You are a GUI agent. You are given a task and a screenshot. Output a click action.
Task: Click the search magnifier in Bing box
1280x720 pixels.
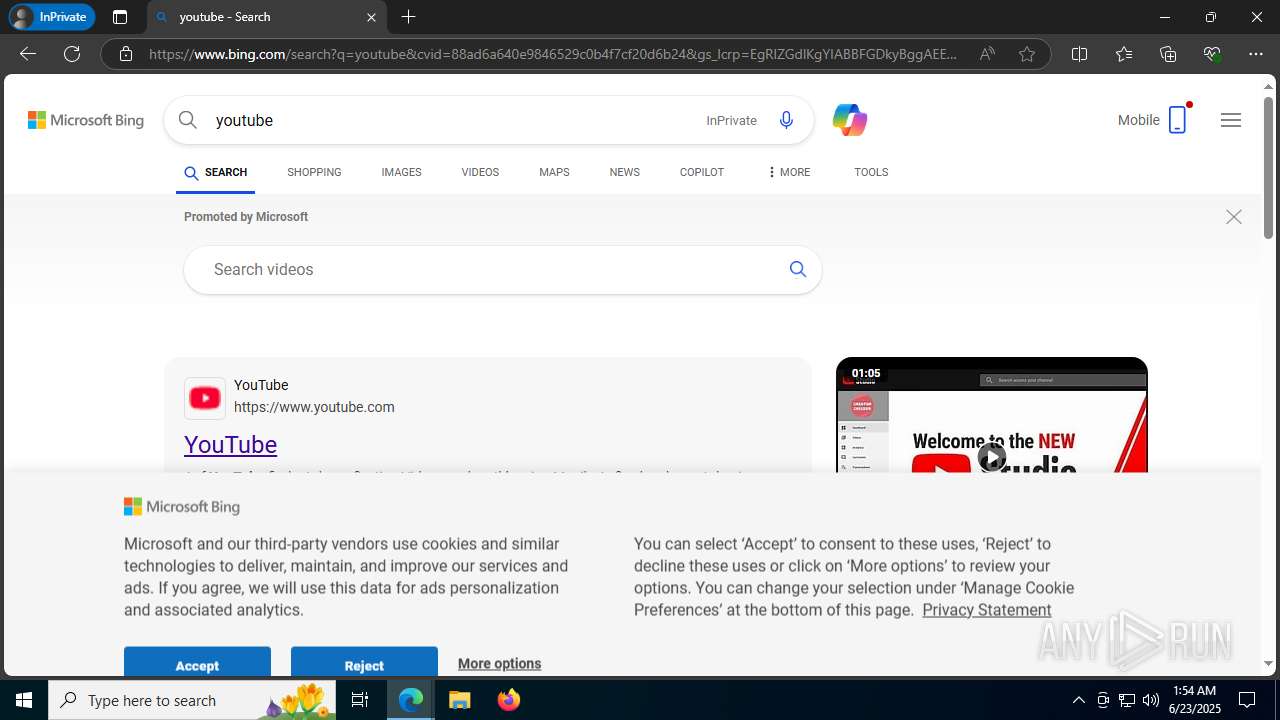point(188,120)
